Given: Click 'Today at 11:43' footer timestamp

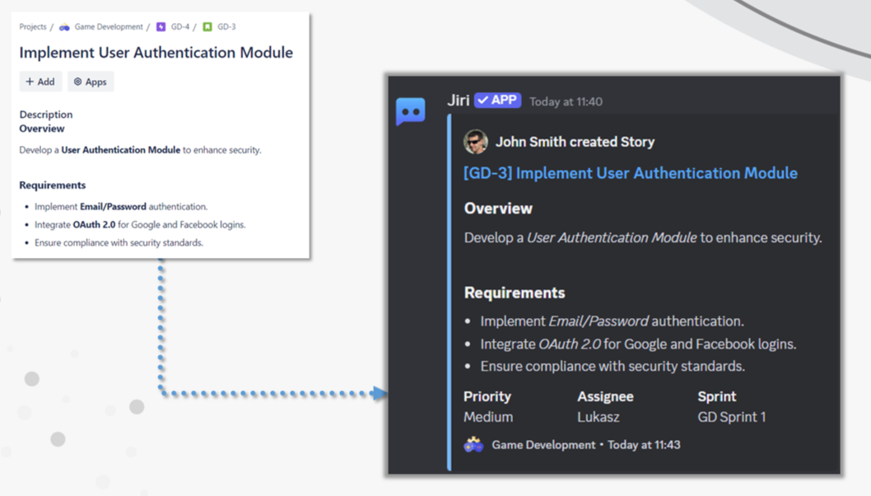Looking at the screenshot, I should (x=644, y=445).
